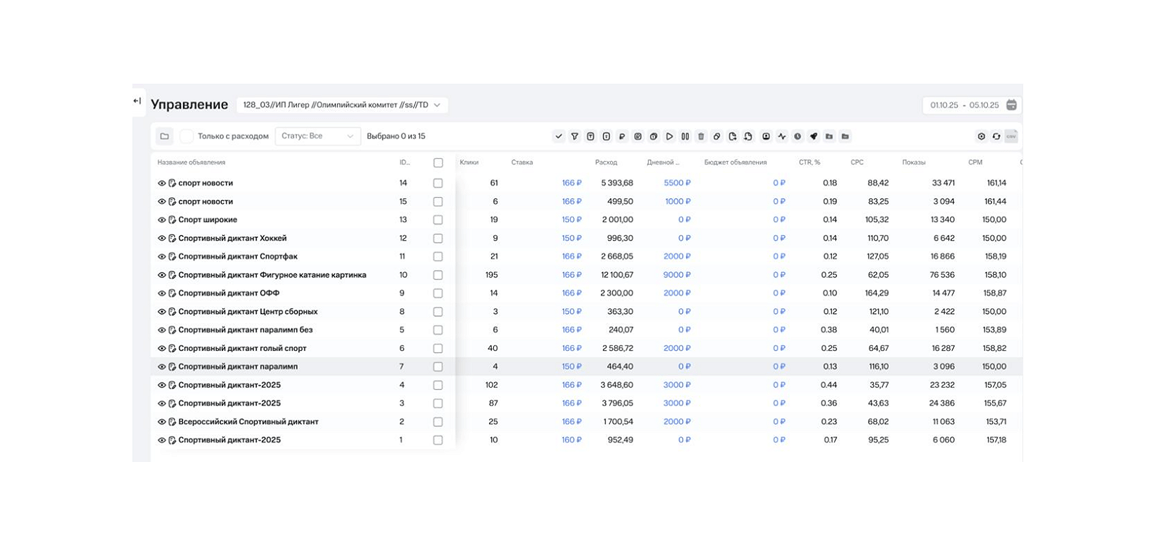Click the trash delete icon
Image resolution: width=1155 pixels, height=544 pixels.
(701, 136)
